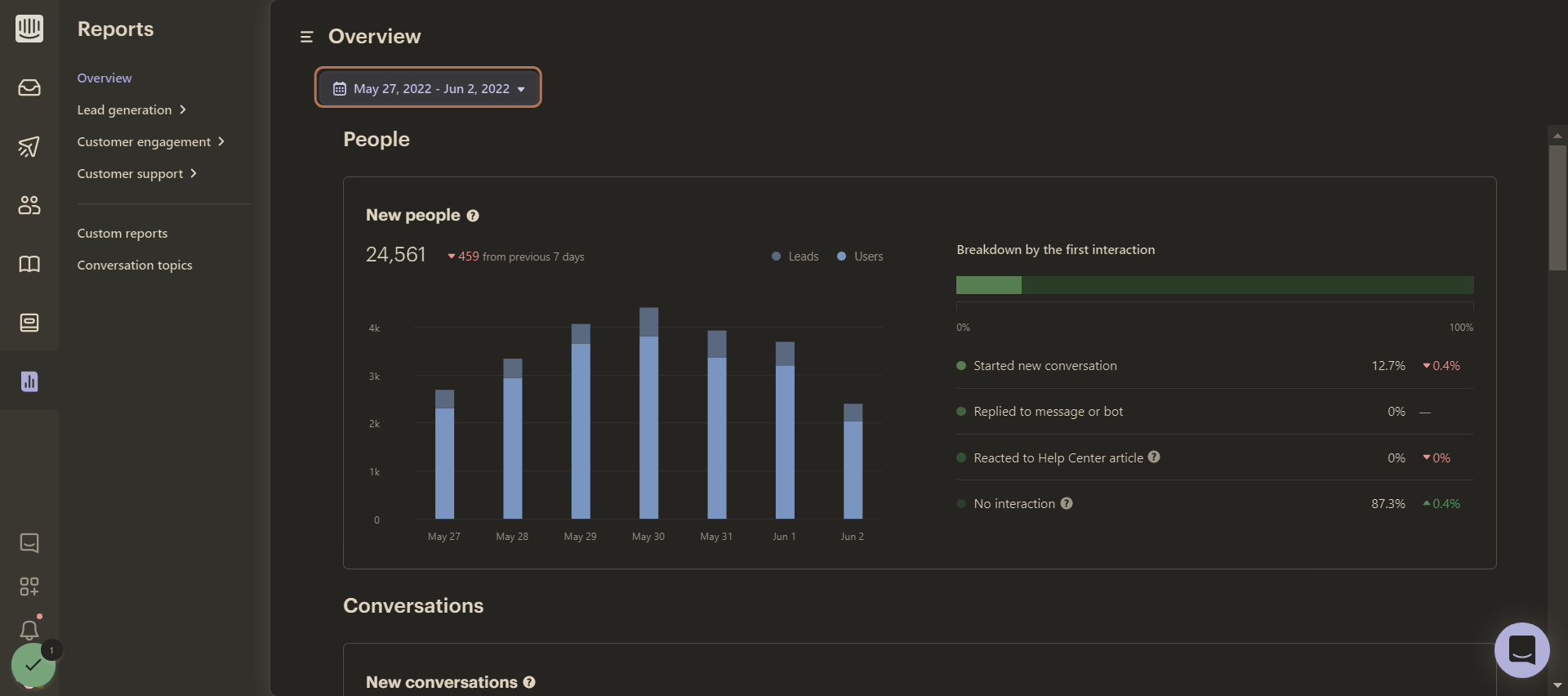The image size is (1568, 696).
Task: Click the May 28 bar in chart
Action: (x=513, y=439)
